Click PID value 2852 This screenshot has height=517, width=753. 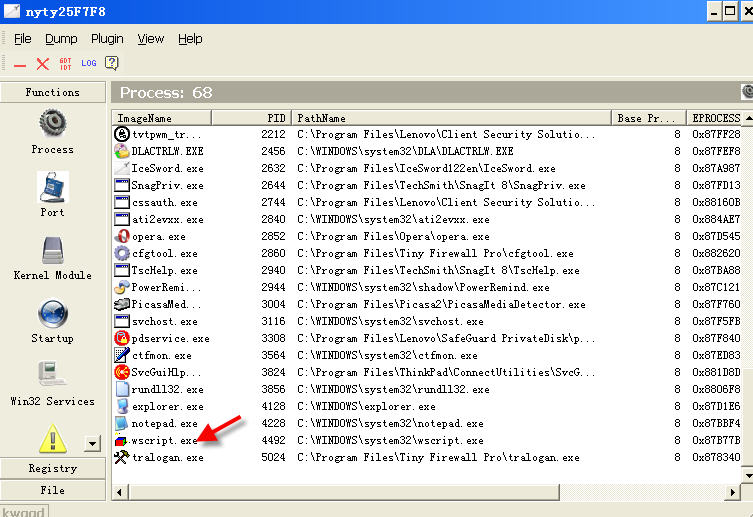(273, 236)
